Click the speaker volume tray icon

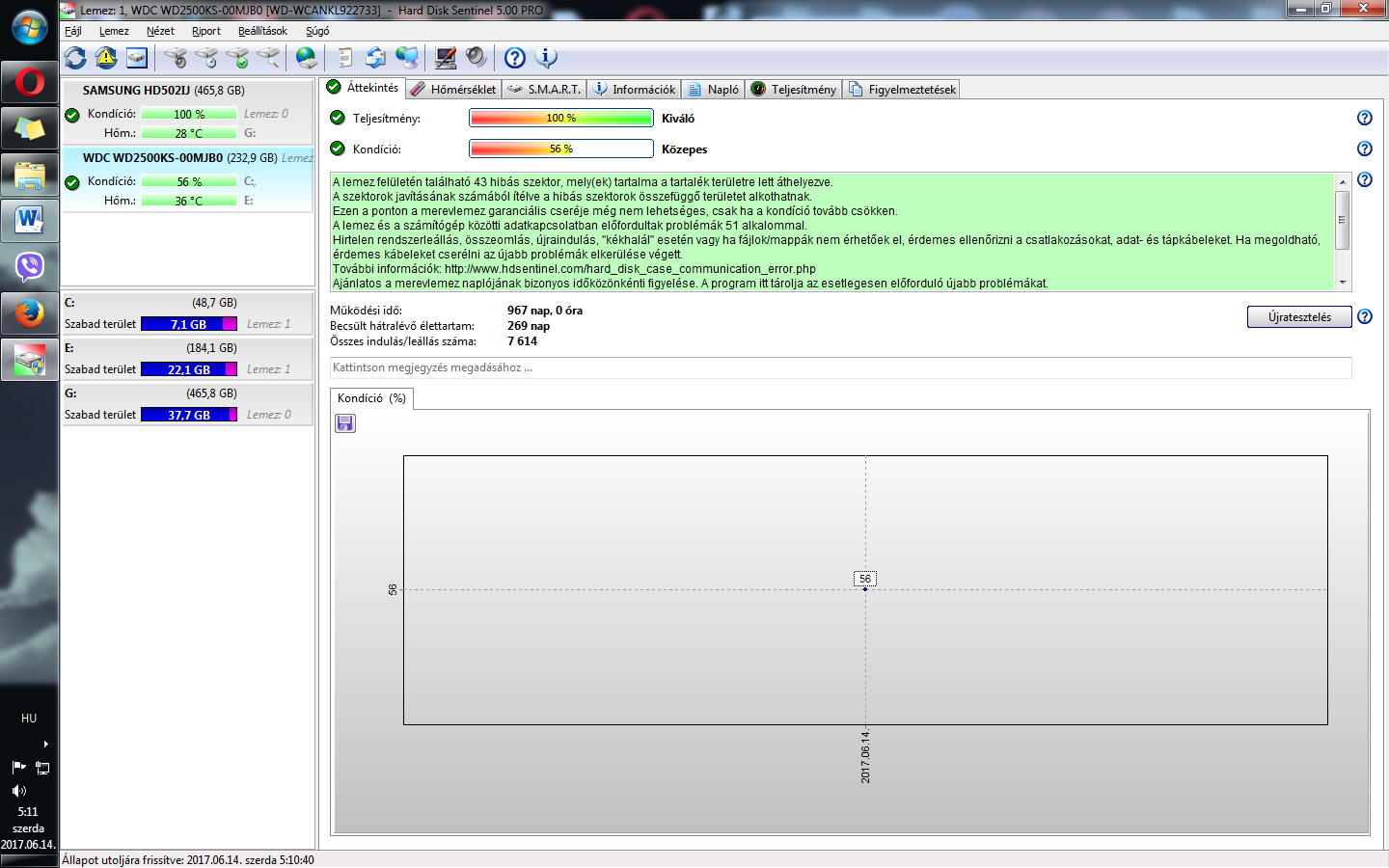(x=18, y=791)
